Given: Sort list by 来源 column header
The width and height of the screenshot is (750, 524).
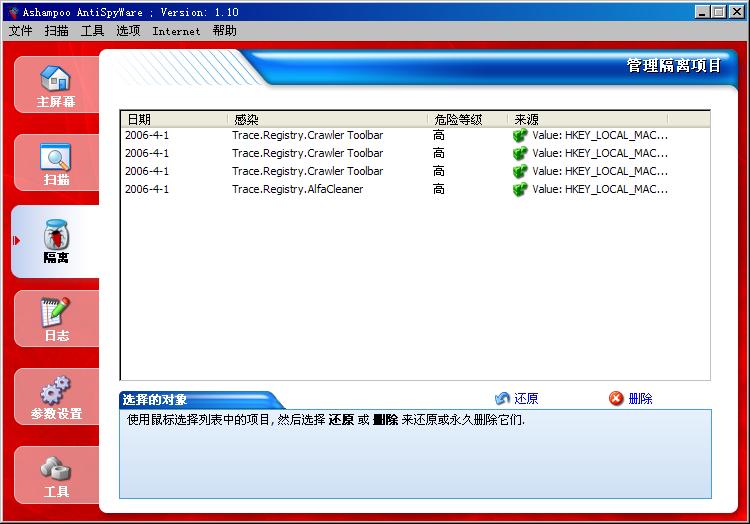Looking at the screenshot, I should (588, 119).
